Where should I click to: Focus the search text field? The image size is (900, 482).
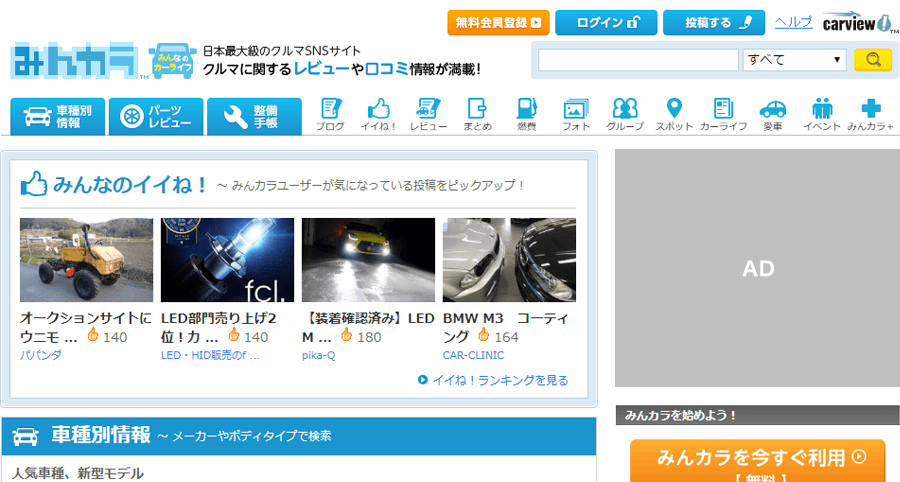(x=638, y=60)
